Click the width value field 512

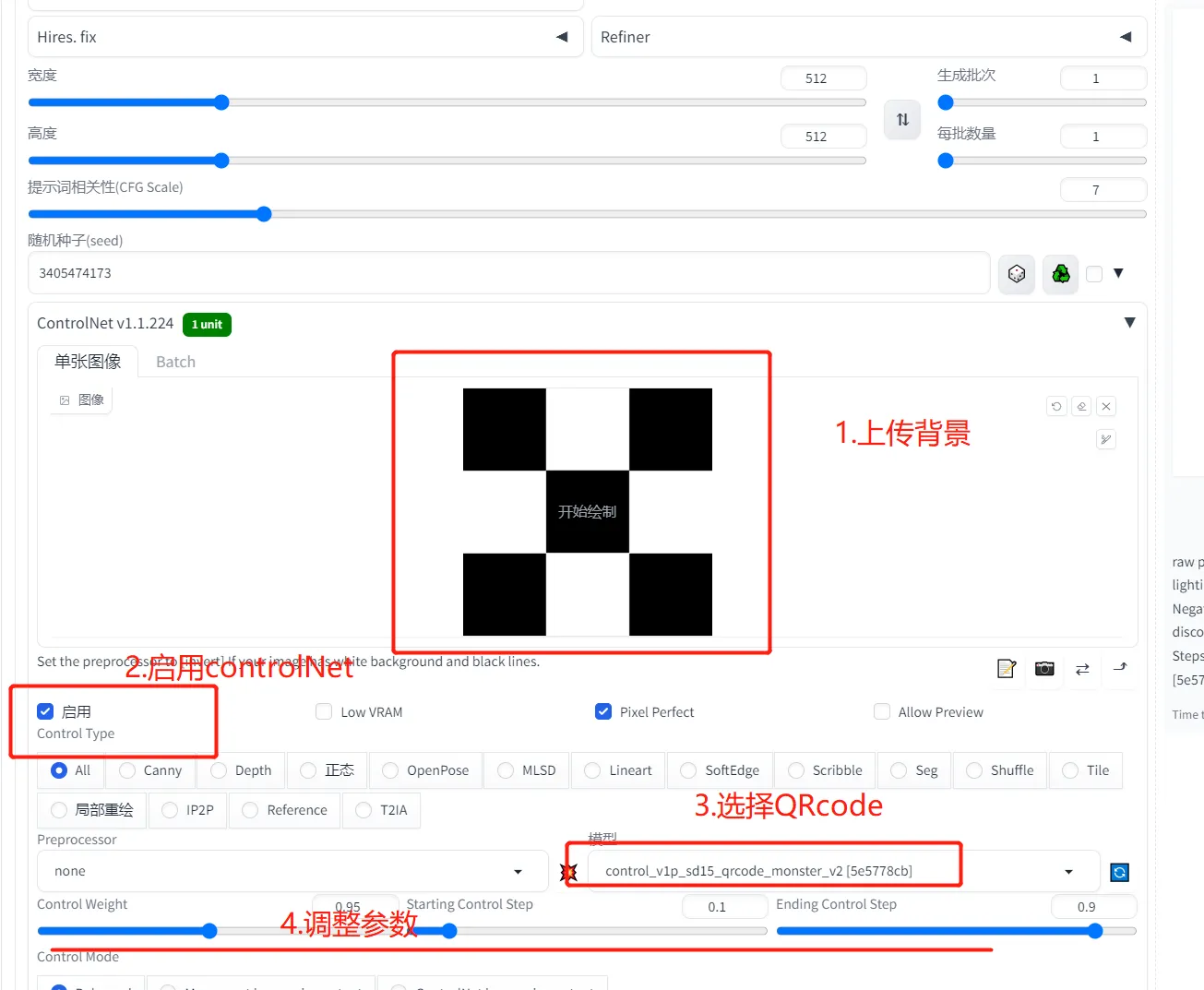(x=823, y=78)
